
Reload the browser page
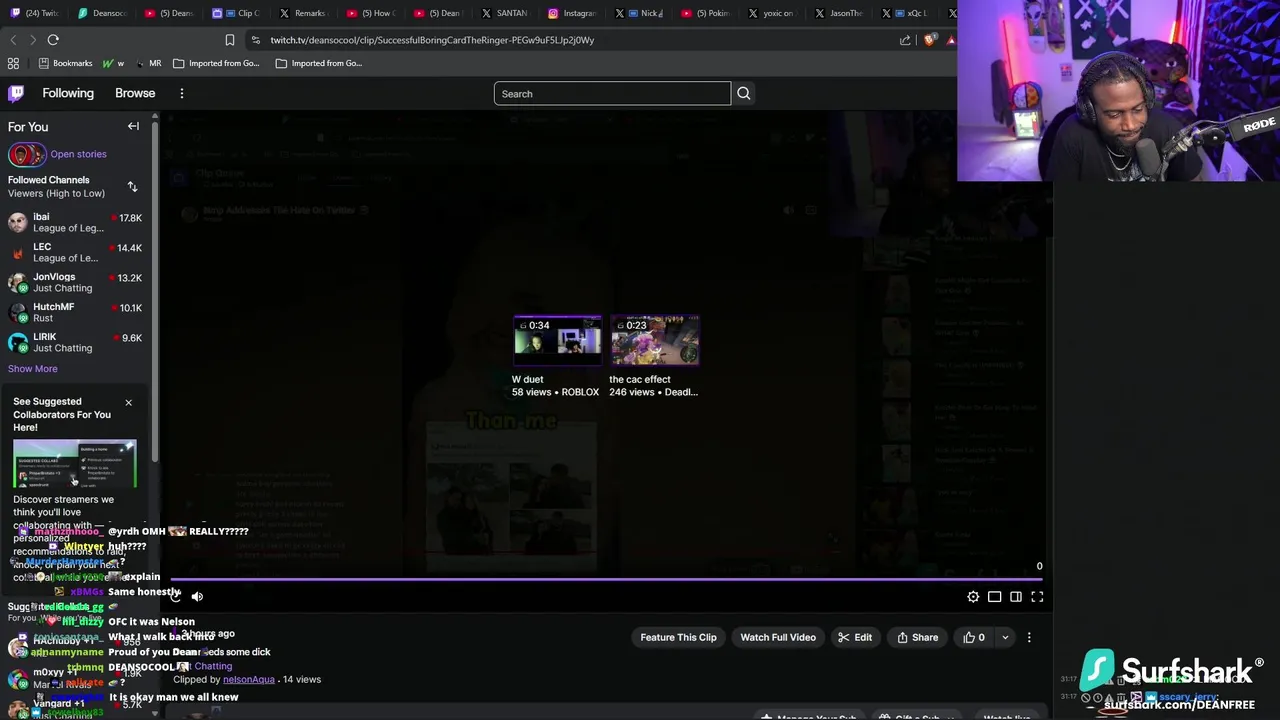(53, 40)
